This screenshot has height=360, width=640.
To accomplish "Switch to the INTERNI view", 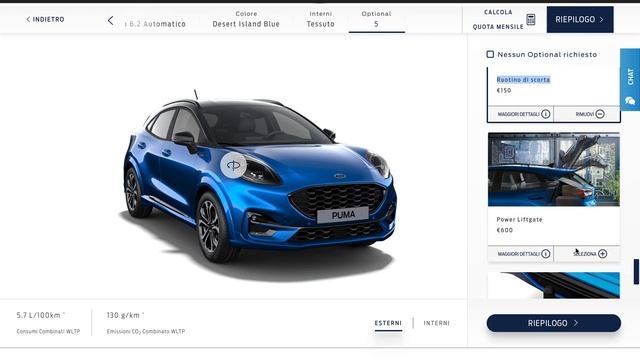I will (437, 323).
